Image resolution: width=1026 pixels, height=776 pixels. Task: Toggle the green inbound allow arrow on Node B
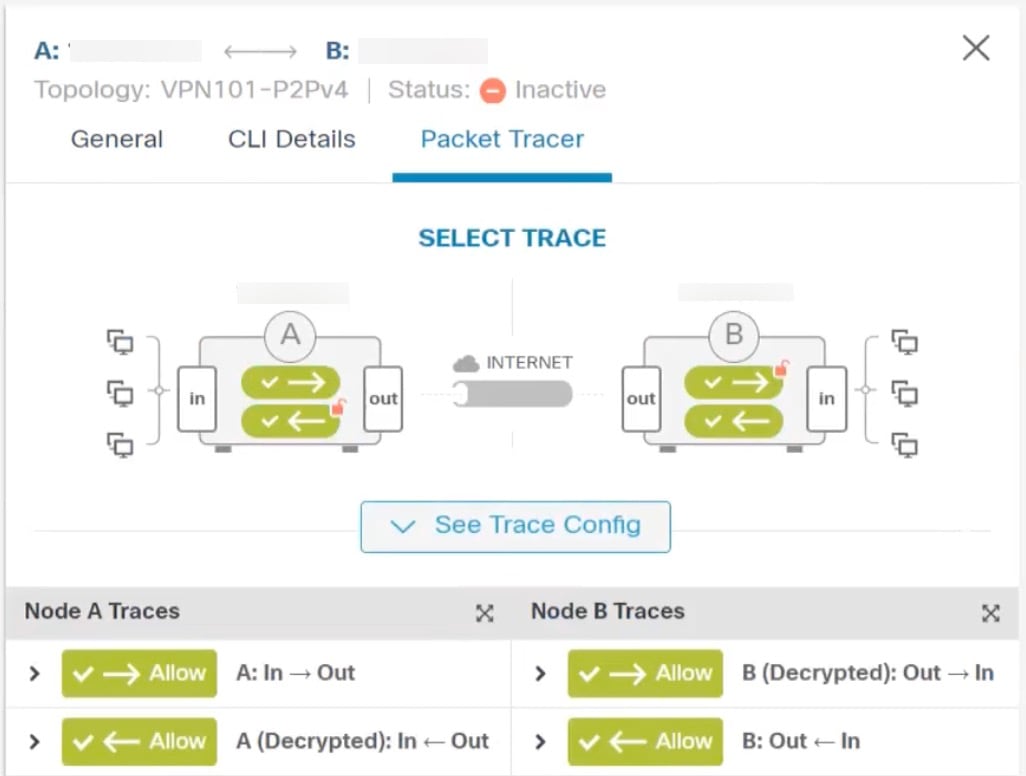coord(733,381)
